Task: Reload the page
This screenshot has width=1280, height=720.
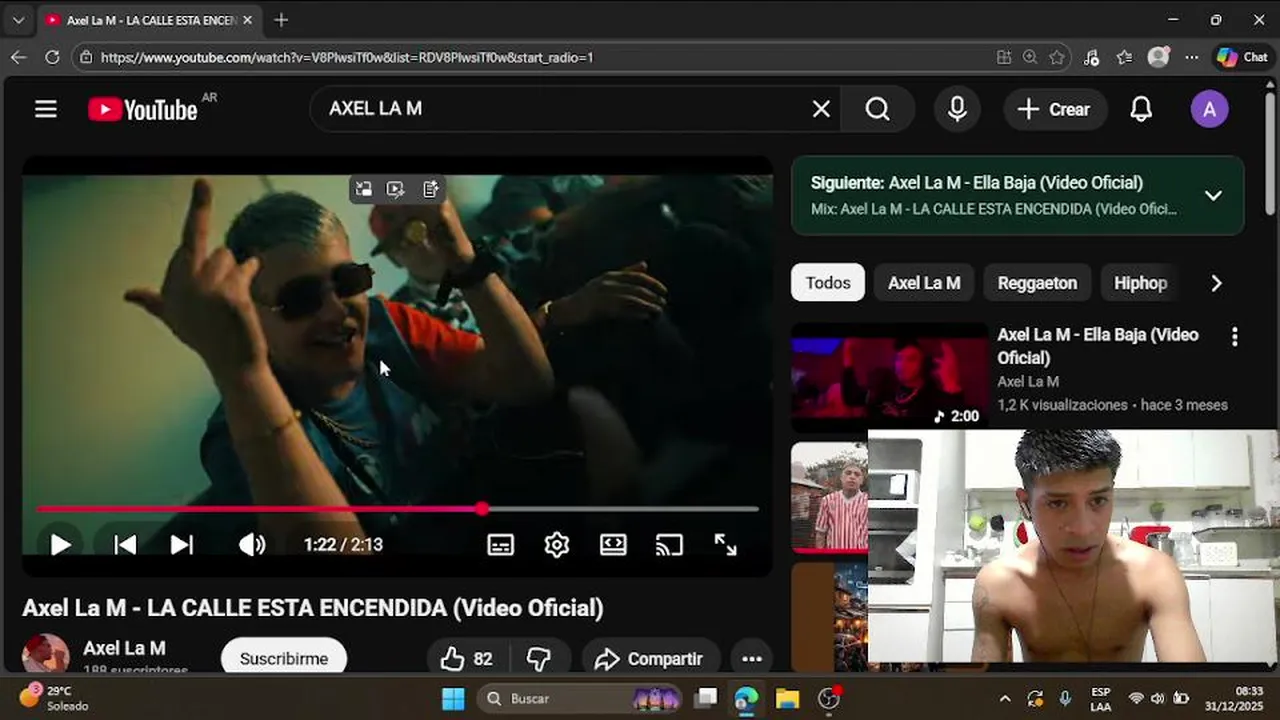Action: click(52, 57)
